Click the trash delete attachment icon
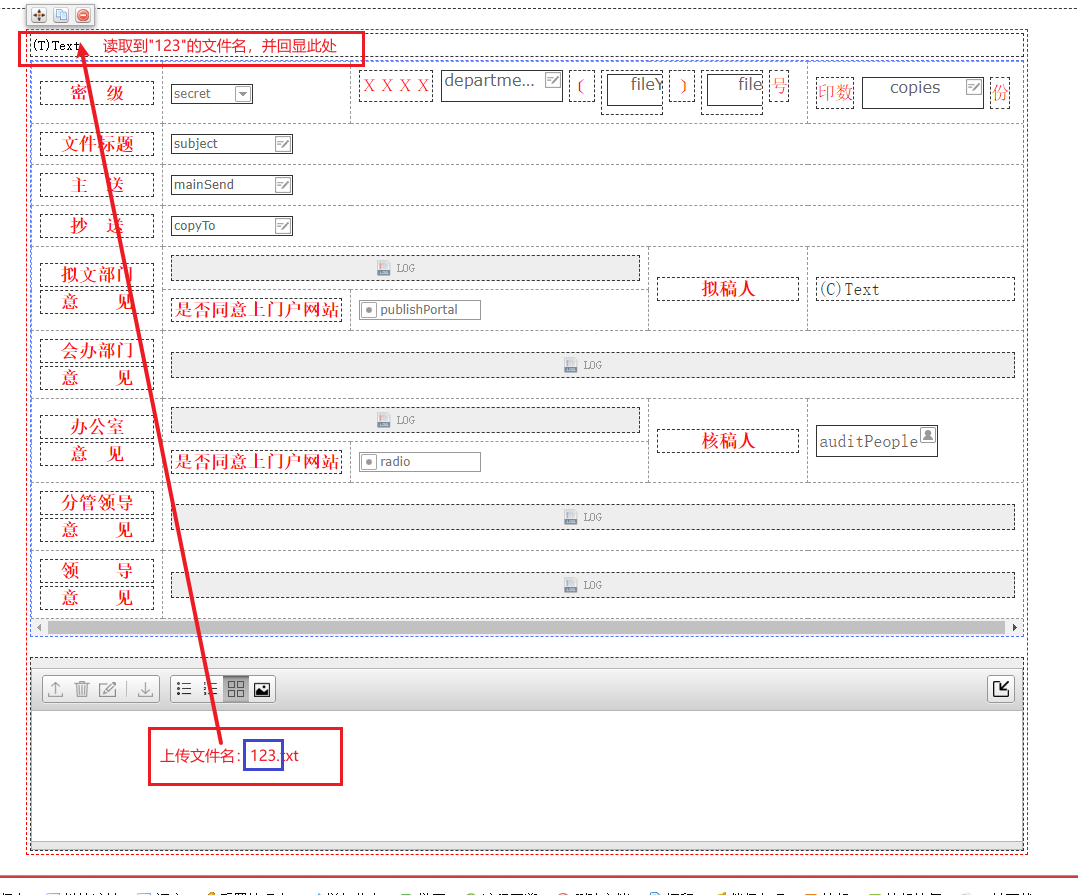Image resolution: width=1078 pixels, height=895 pixels. [x=82, y=689]
